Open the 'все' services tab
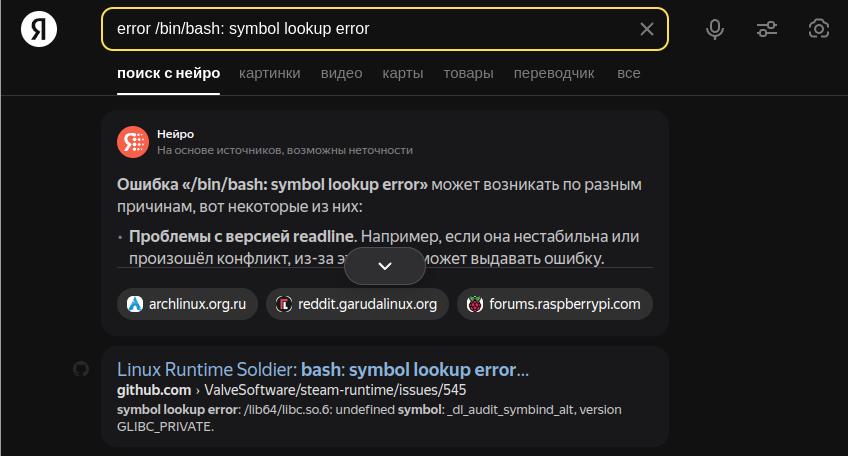This screenshot has width=848, height=456. pos(628,73)
